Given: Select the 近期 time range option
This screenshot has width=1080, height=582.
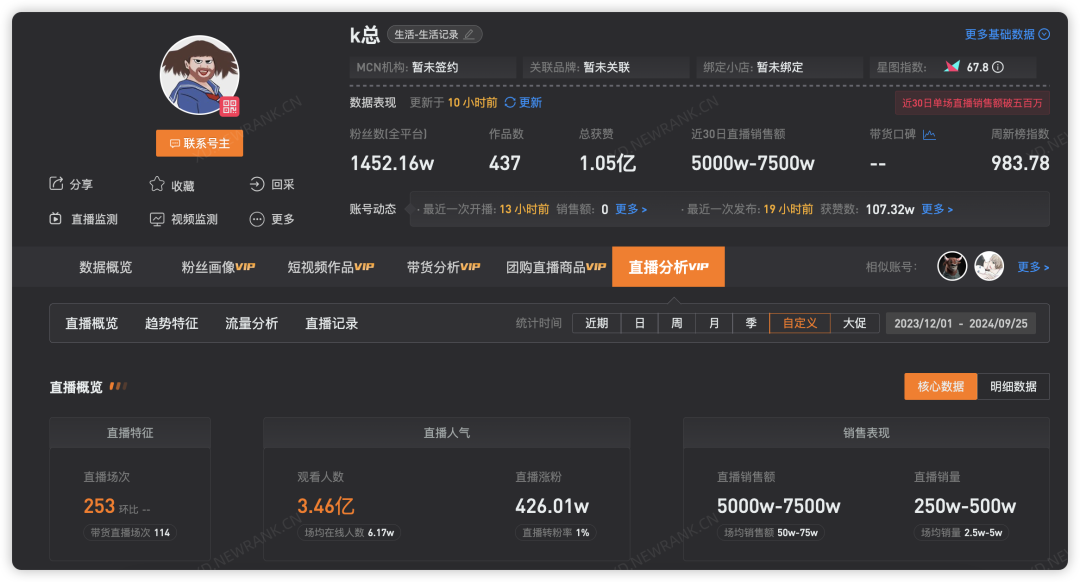Looking at the screenshot, I should point(596,323).
